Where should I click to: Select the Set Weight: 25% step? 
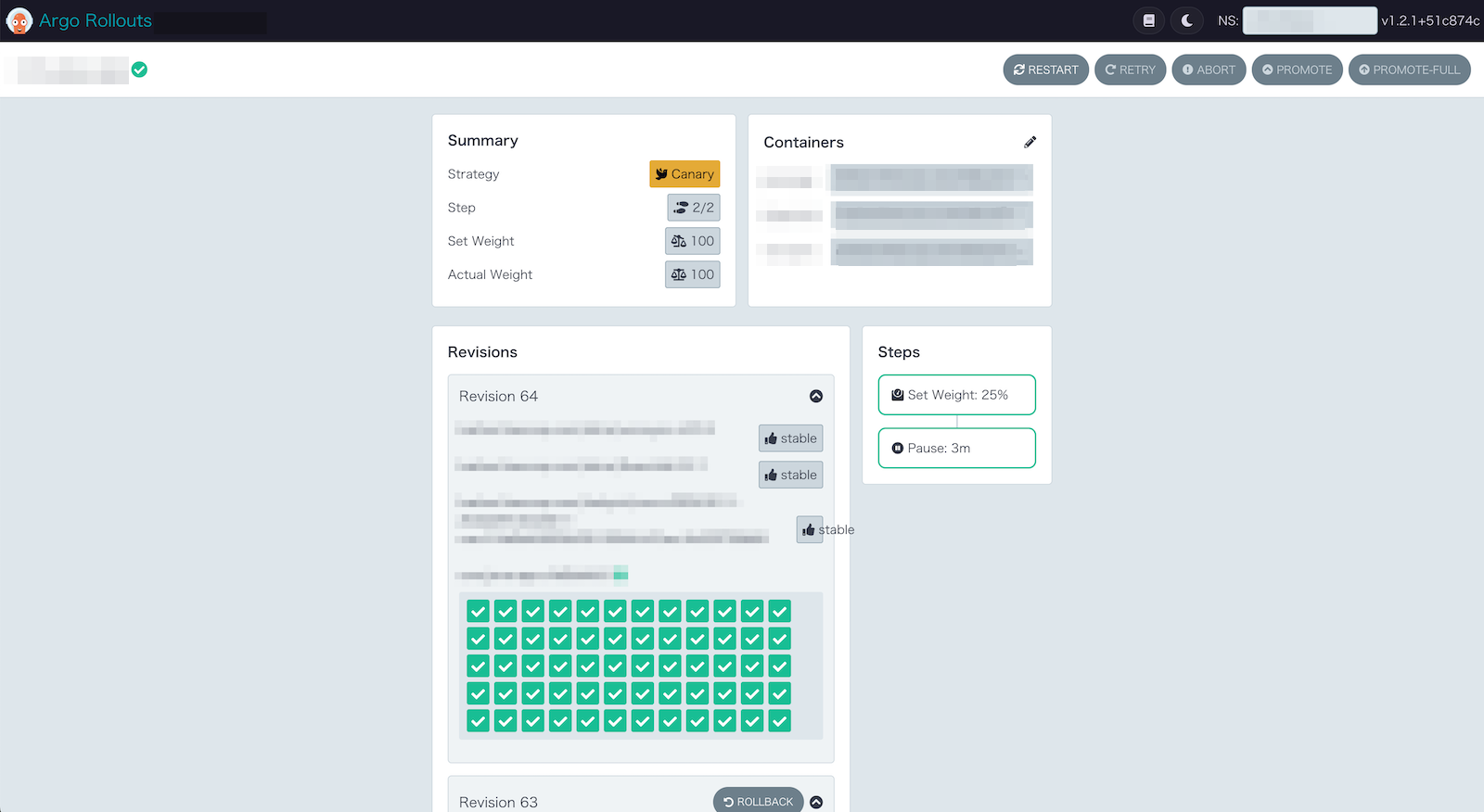(x=956, y=395)
